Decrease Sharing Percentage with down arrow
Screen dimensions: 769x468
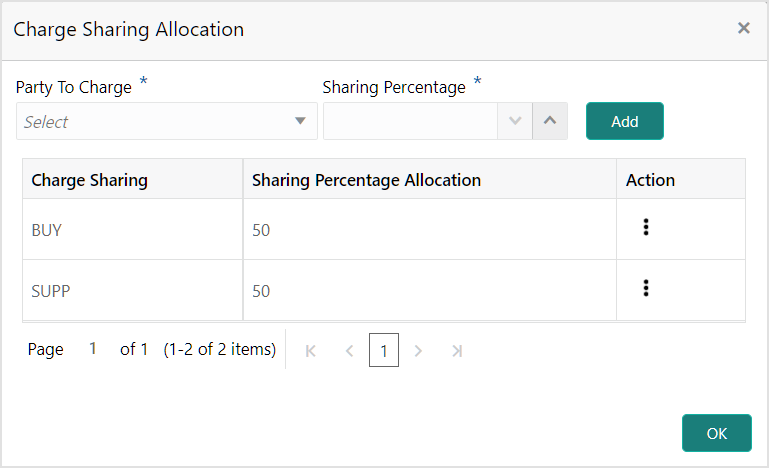click(x=515, y=122)
